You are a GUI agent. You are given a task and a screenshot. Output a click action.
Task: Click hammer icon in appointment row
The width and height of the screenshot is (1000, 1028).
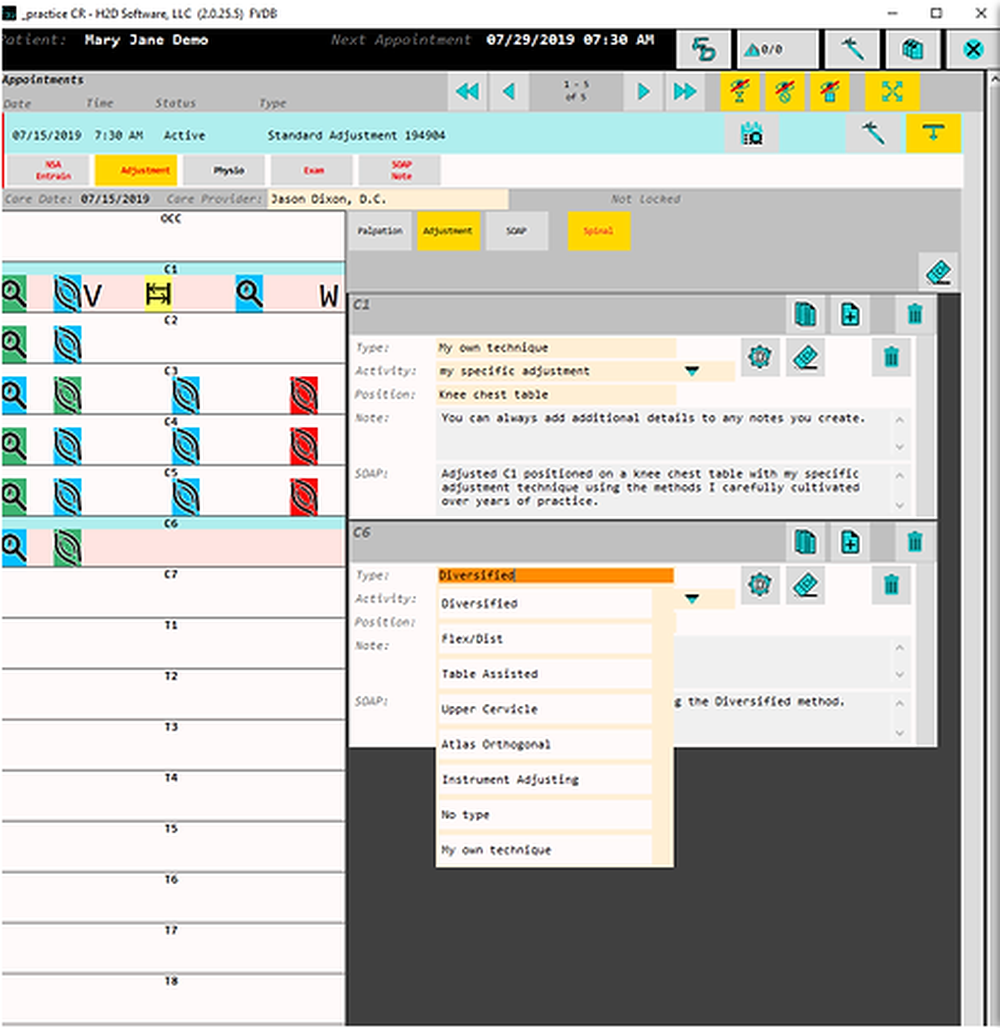click(873, 134)
